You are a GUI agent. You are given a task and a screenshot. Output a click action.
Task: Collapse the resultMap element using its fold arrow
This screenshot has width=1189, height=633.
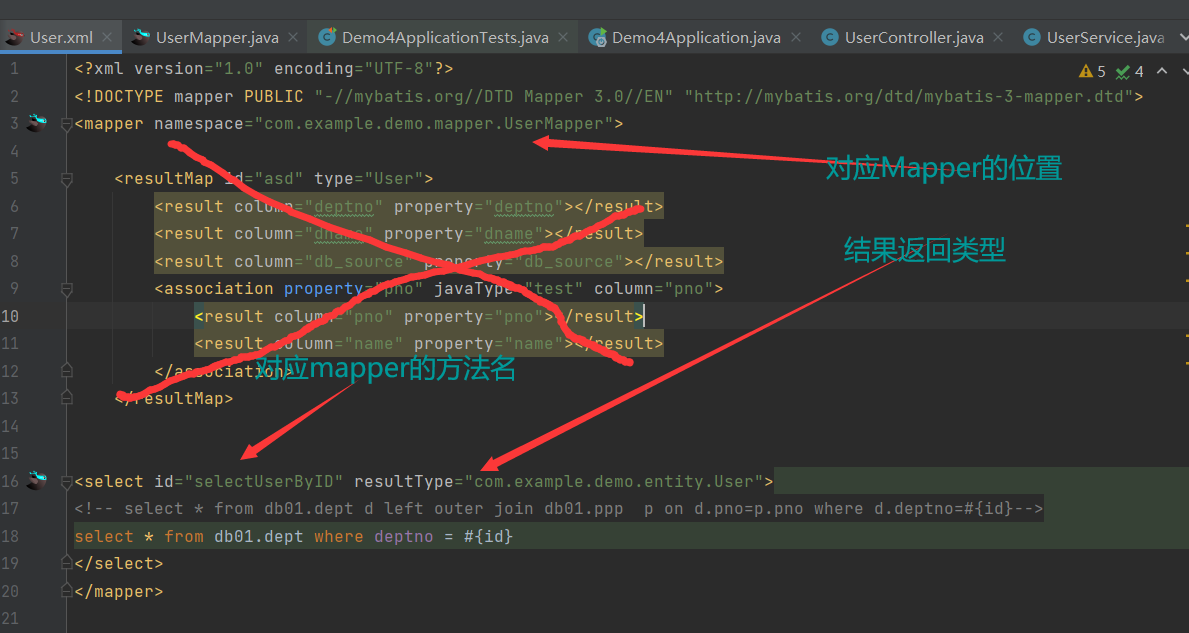pos(66,178)
